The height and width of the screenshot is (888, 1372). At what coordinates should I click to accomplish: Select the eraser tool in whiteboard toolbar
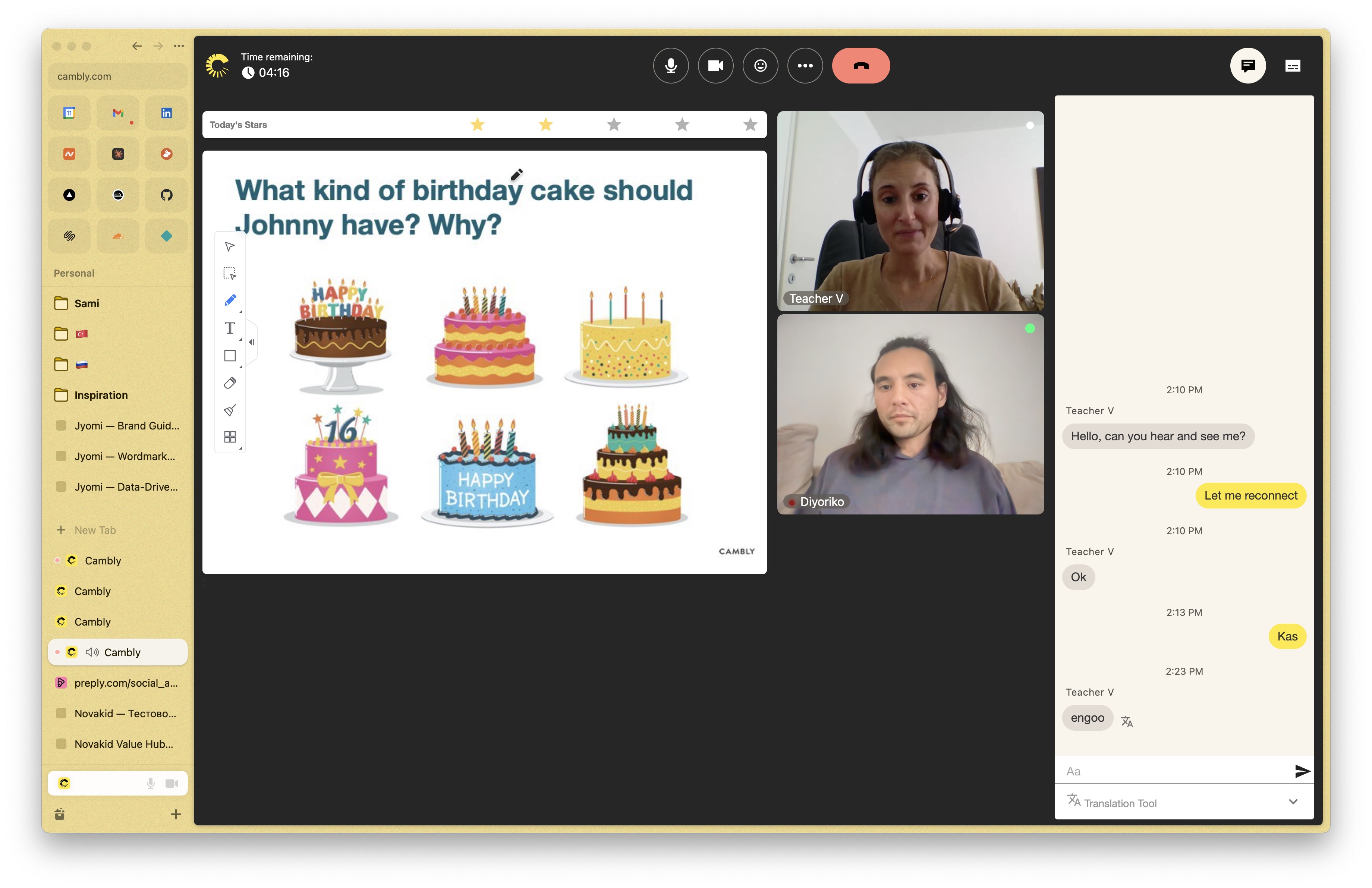229,383
